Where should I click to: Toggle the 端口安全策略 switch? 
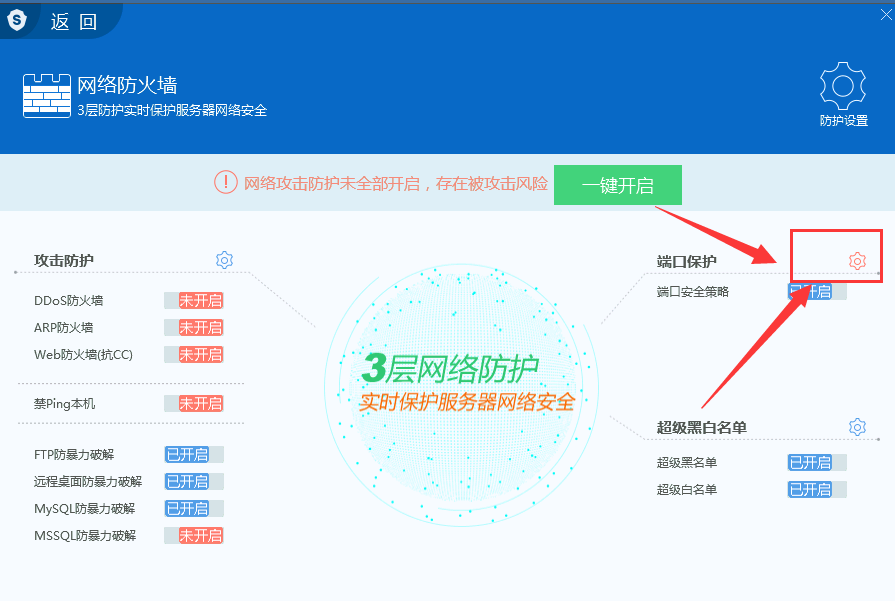(x=817, y=291)
